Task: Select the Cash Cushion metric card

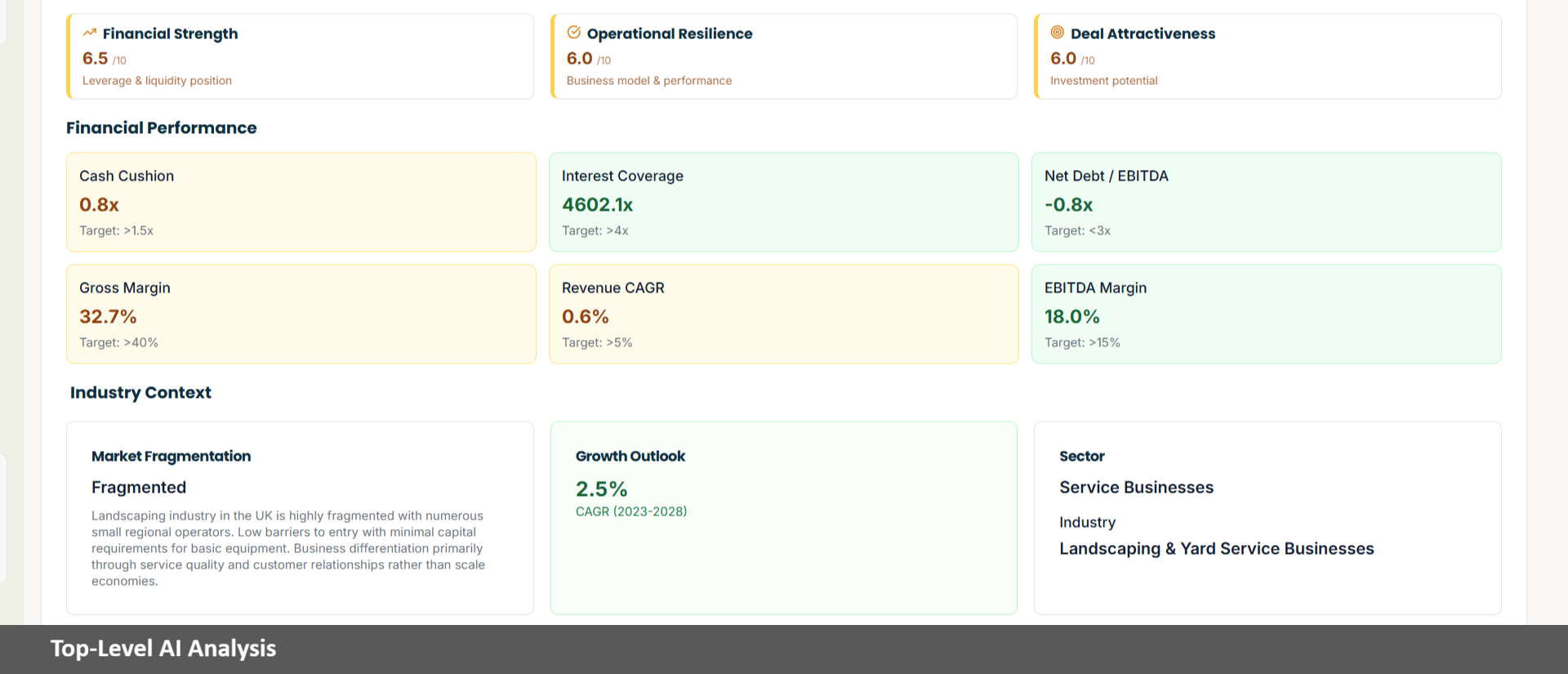Action: pos(301,202)
